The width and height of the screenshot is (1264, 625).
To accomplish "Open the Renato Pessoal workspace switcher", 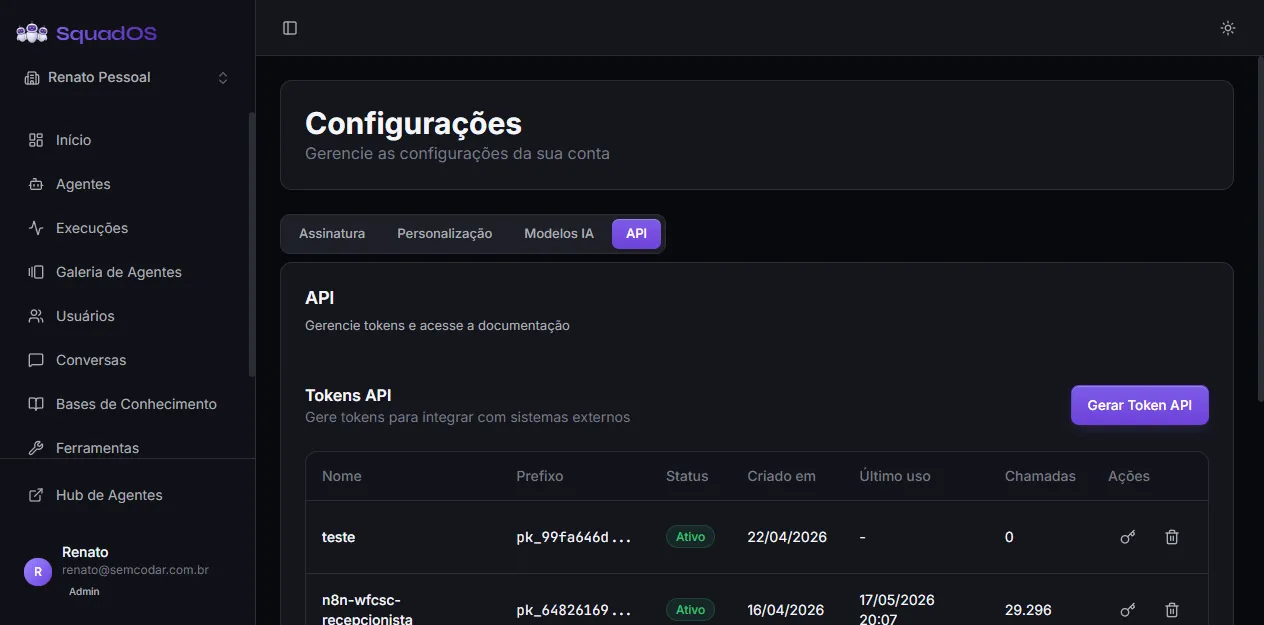I will [127, 77].
